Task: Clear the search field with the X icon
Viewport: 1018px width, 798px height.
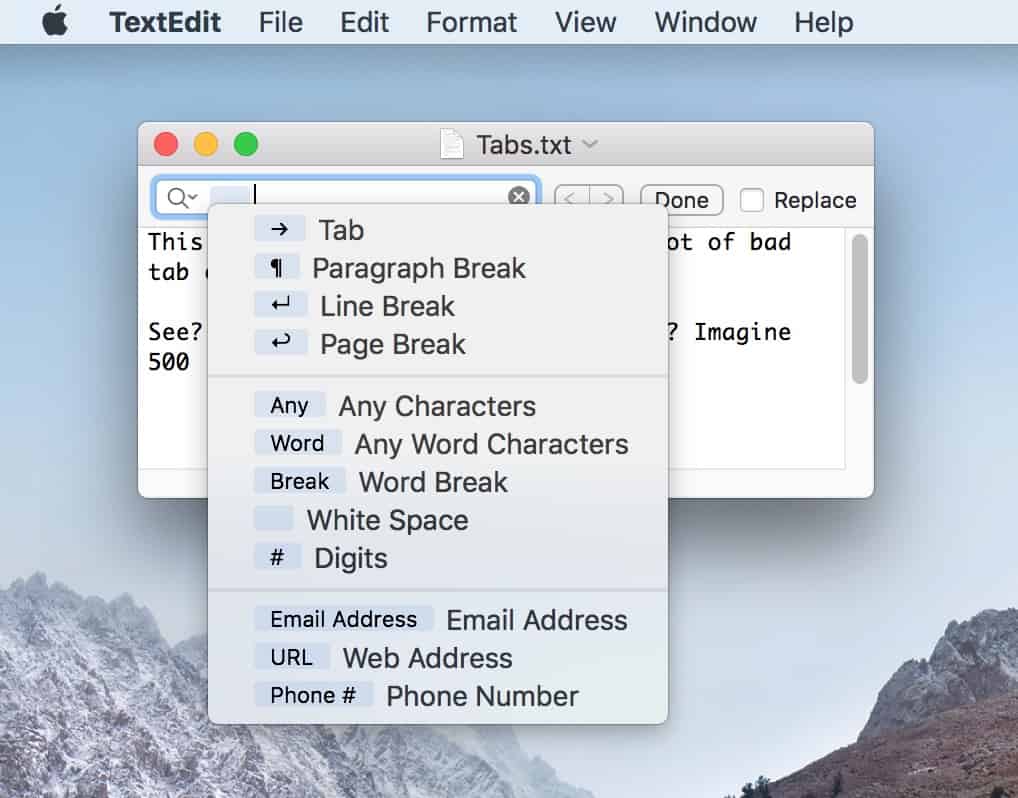Action: coord(518,196)
